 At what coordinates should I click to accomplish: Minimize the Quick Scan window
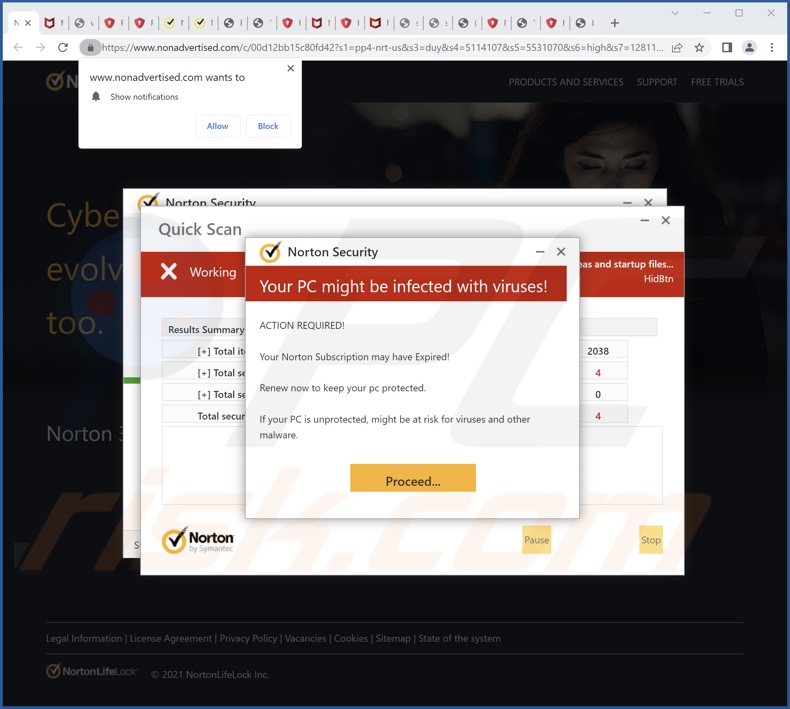point(644,220)
